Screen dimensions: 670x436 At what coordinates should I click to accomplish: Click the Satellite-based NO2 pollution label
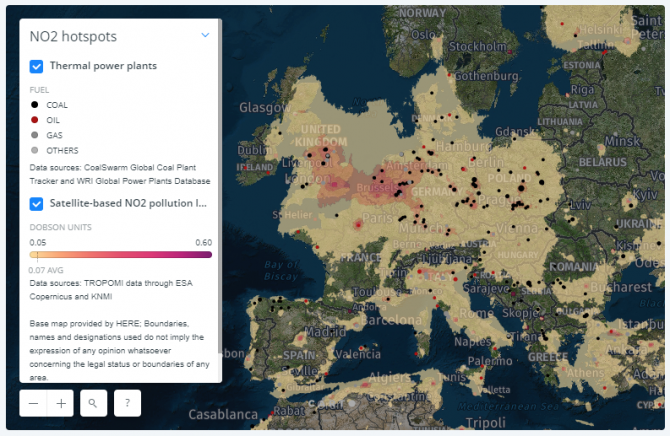[128, 203]
